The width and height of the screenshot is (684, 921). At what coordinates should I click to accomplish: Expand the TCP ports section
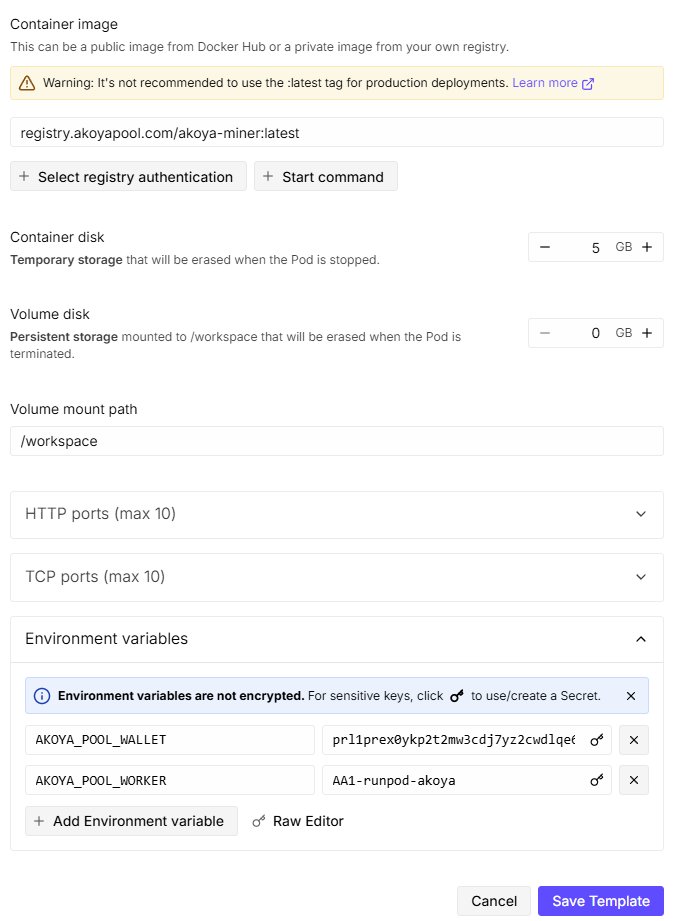[337, 577]
